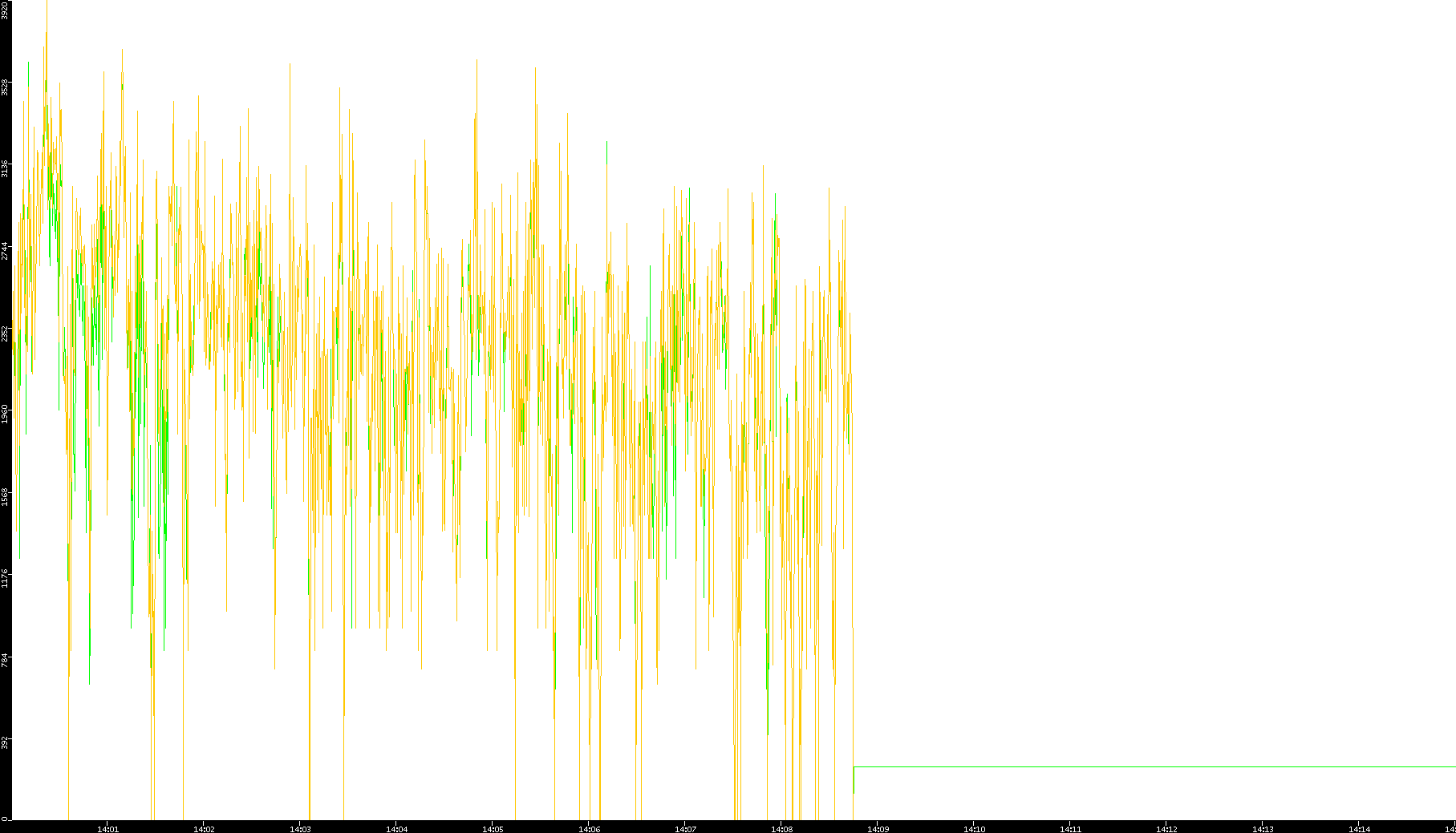Click the 14:07 time axis label

tap(685, 828)
